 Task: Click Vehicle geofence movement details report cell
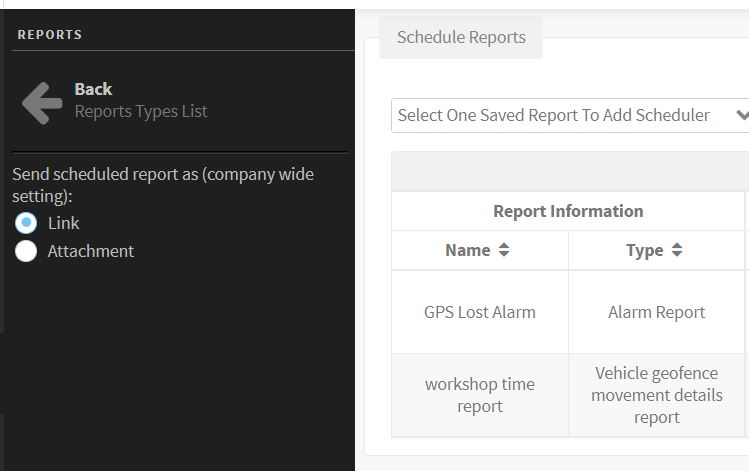(656, 395)
